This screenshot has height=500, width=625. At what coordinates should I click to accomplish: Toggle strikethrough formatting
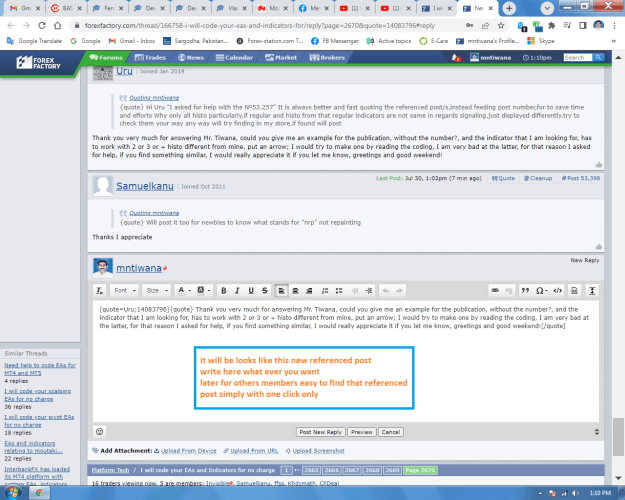(x=265, y=291)
